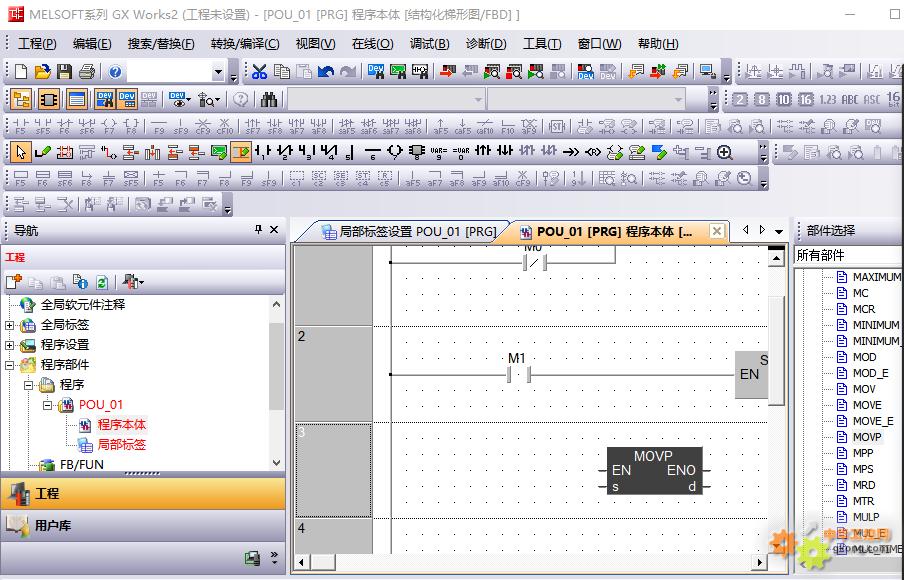This screenshot has width=904, height=580.
Task: Collapse the 程序 tree node
Action: click(x=28, y=385)
